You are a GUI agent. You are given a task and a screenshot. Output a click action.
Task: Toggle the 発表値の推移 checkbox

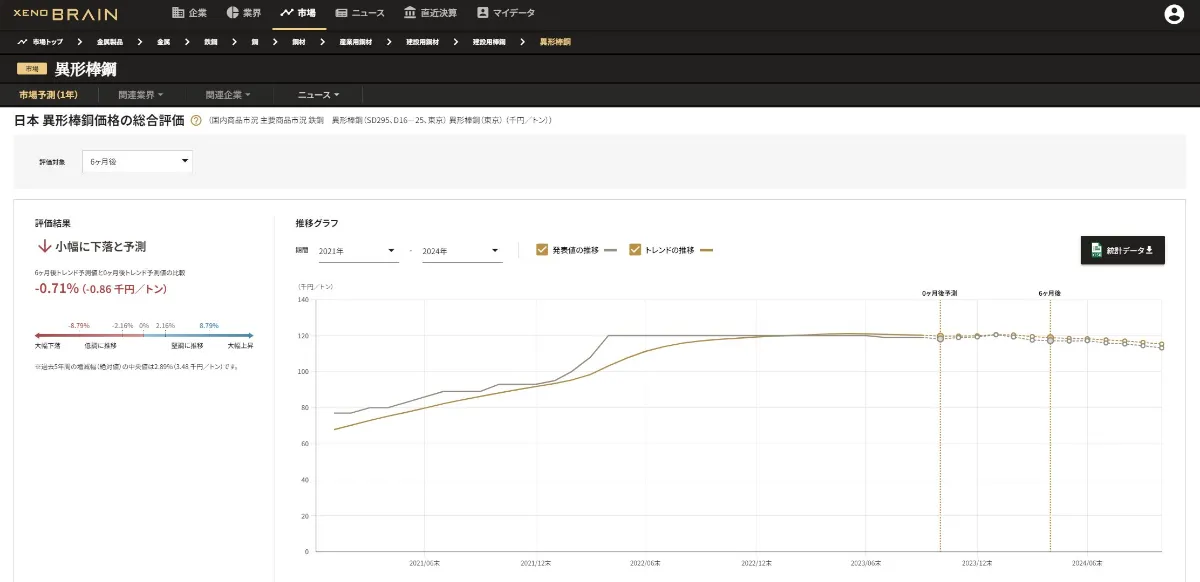coord(542,250)
